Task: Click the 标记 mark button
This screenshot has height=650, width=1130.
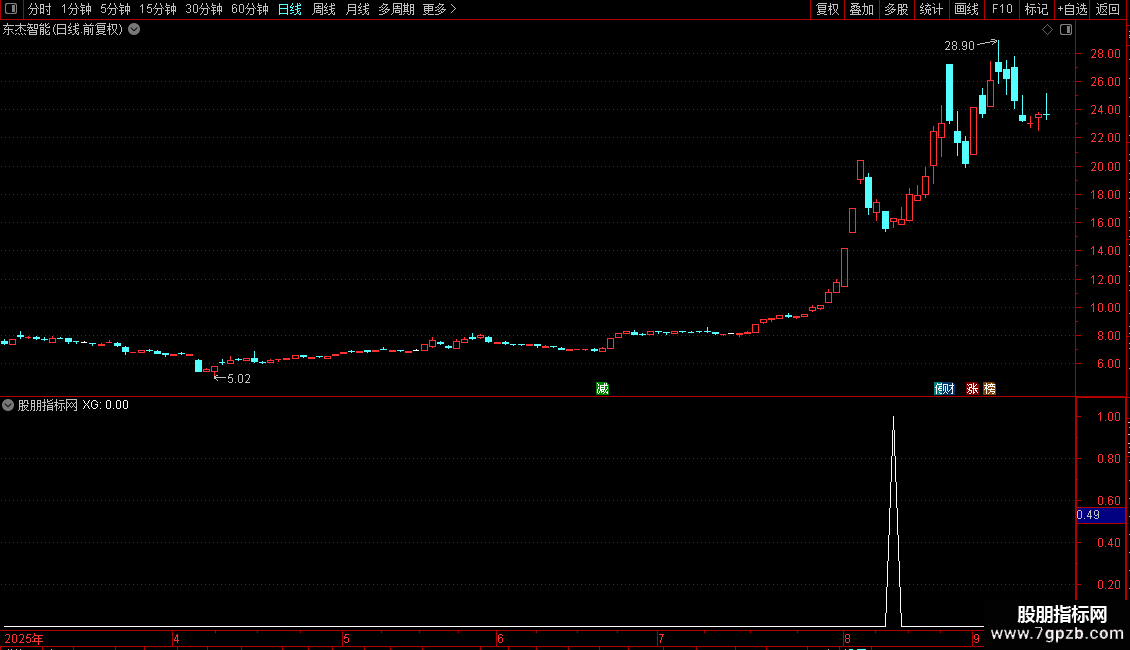Action: pos(1036,9)
